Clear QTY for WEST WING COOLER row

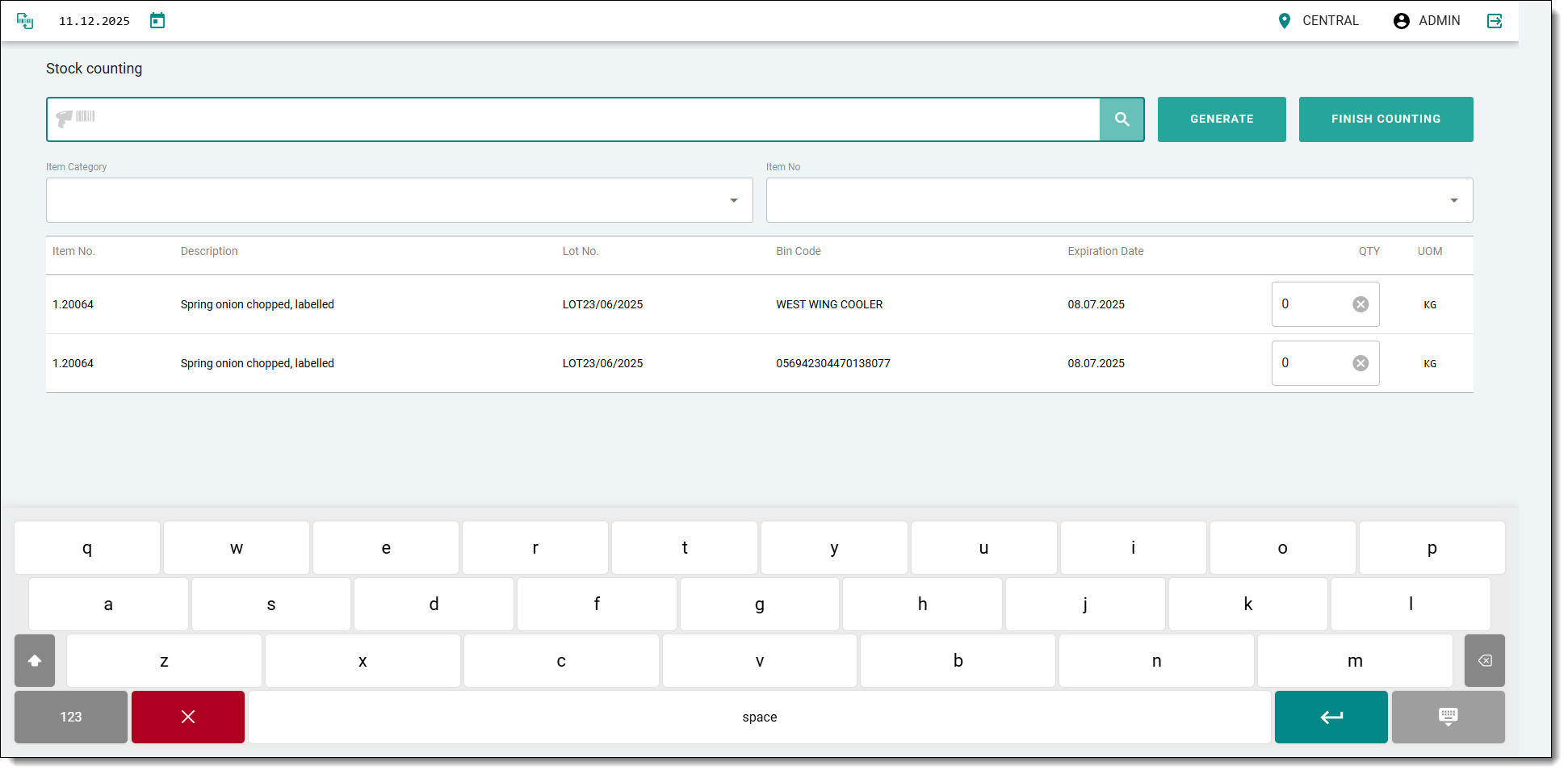click(1360, 304)
